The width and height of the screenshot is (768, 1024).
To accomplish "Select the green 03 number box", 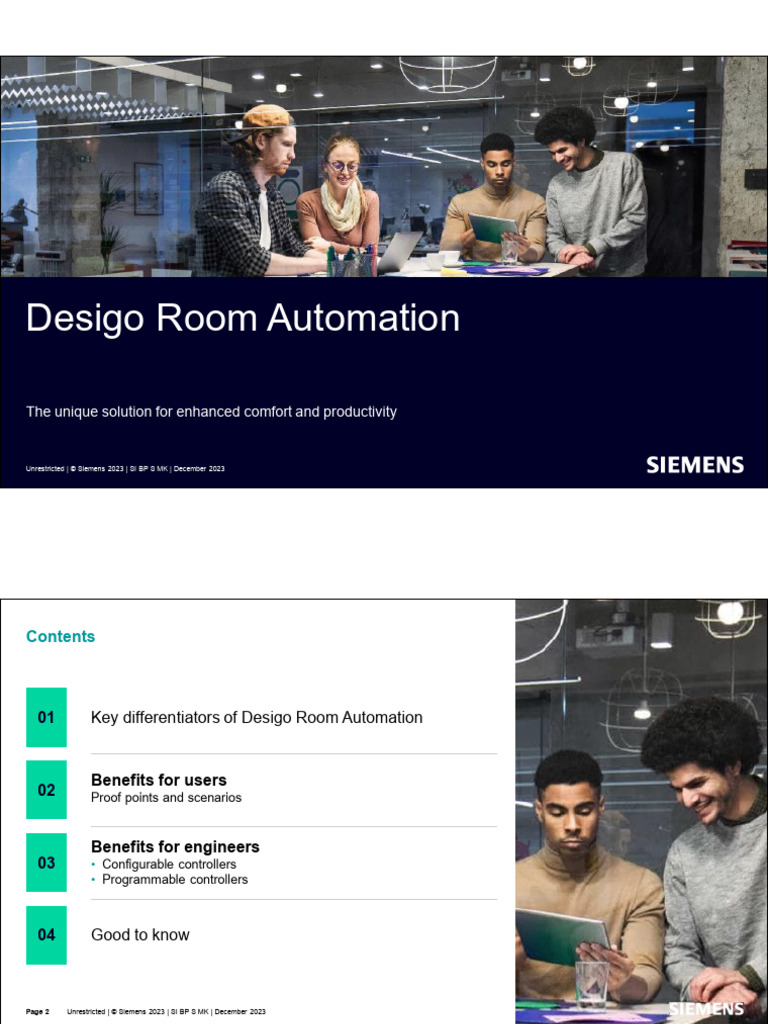I will pos(46,862).
